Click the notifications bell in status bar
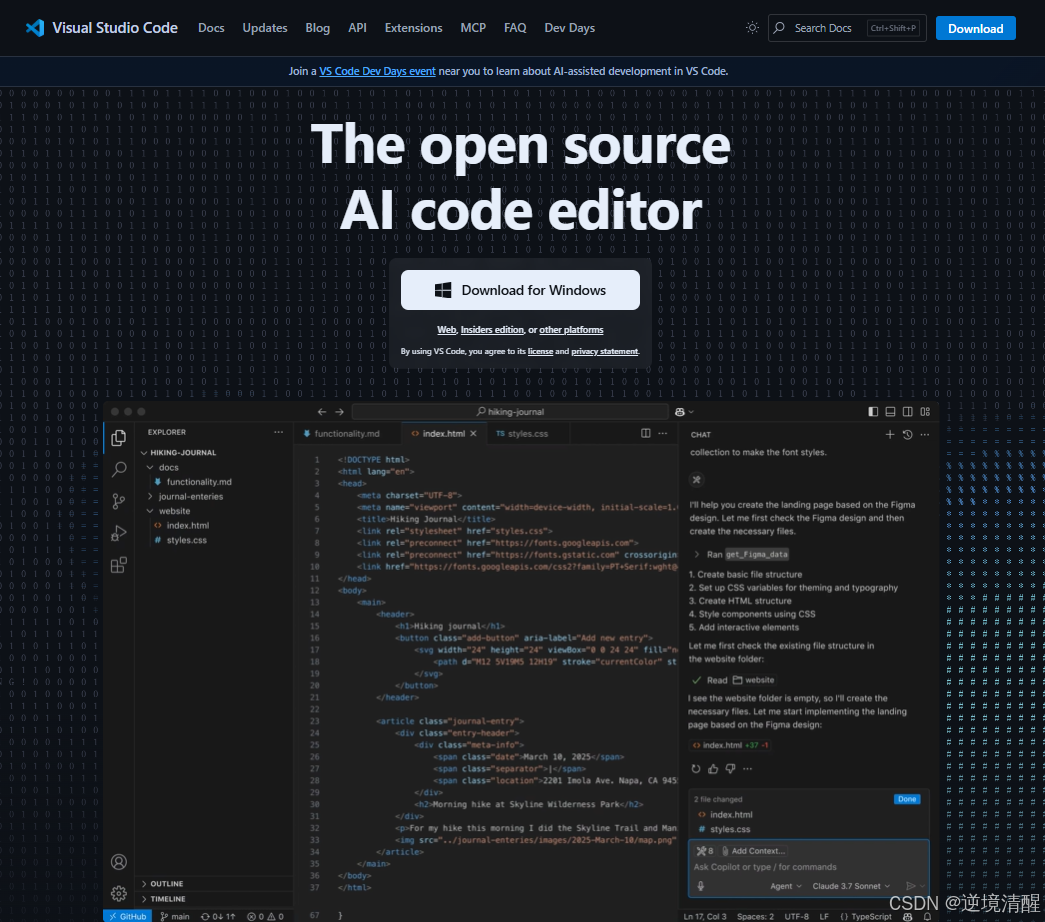The image size is (1045, 922). coord(926,917)
